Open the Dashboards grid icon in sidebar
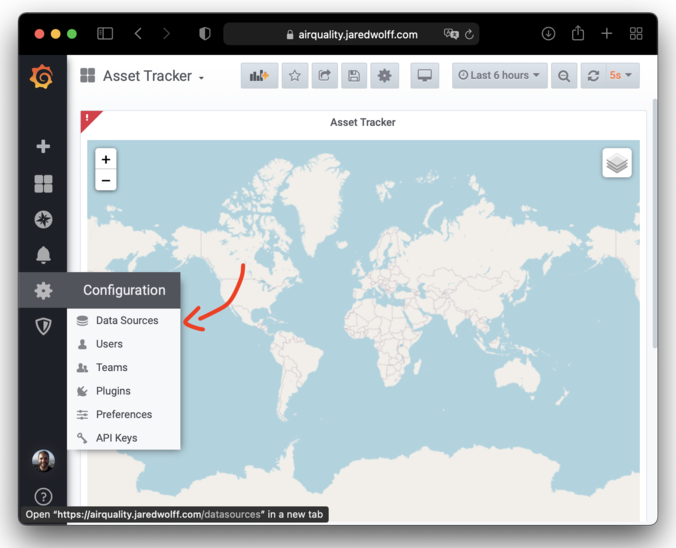The image size is (676, 548). 43,184
